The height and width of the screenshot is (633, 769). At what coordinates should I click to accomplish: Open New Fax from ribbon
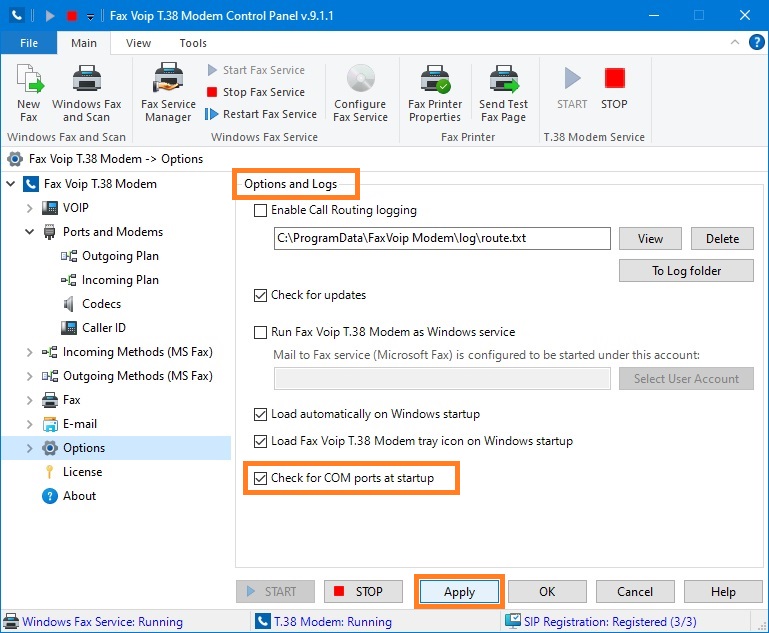[29, 93]
